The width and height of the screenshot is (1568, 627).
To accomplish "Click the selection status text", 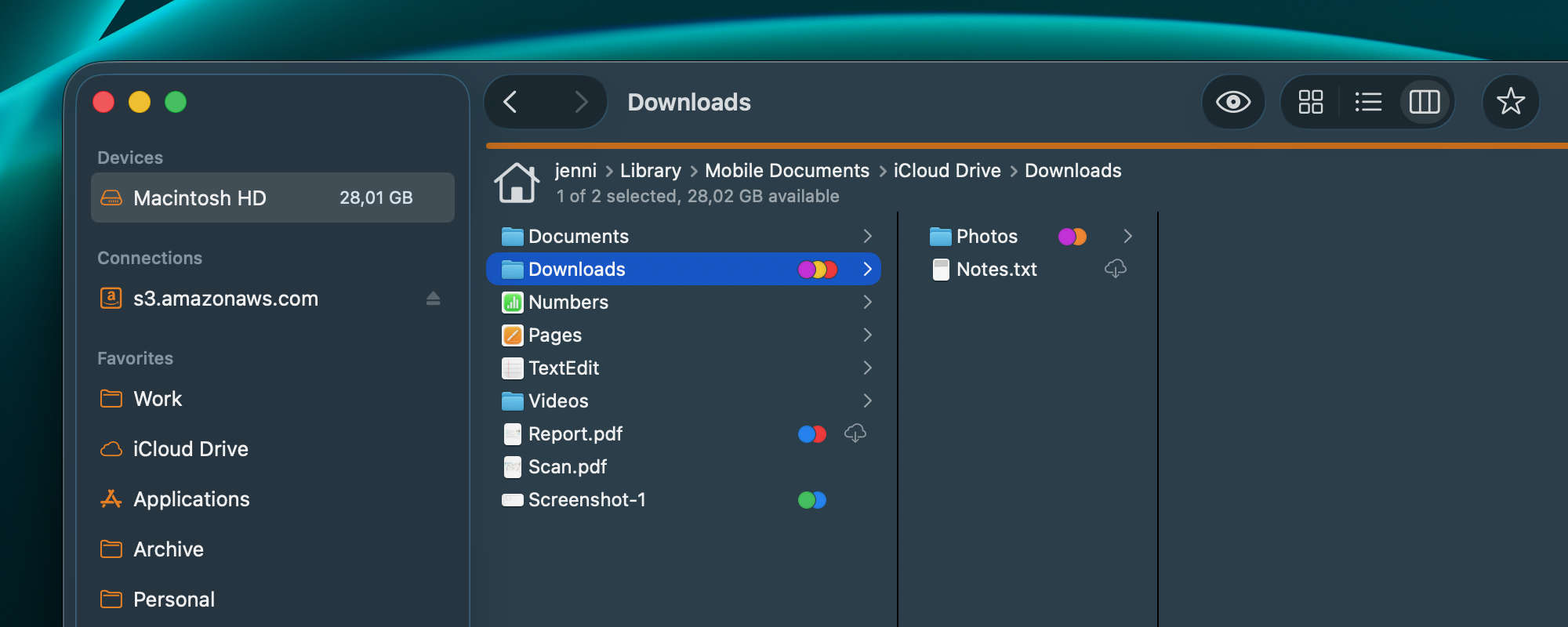I will (x=698, y=196).
